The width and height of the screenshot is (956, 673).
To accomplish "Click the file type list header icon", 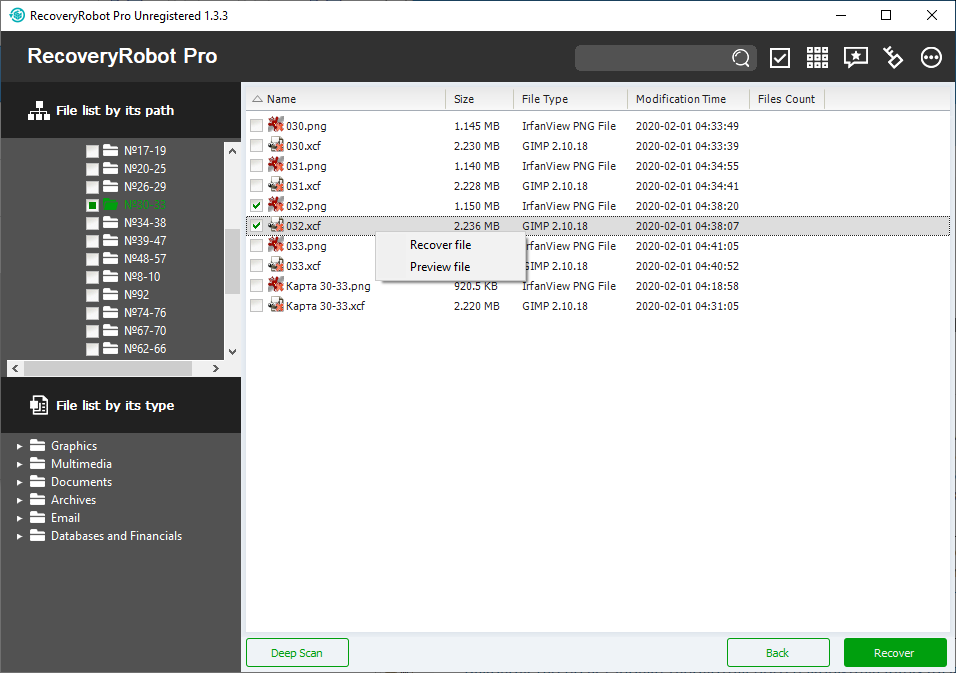I will coord(38,405).
